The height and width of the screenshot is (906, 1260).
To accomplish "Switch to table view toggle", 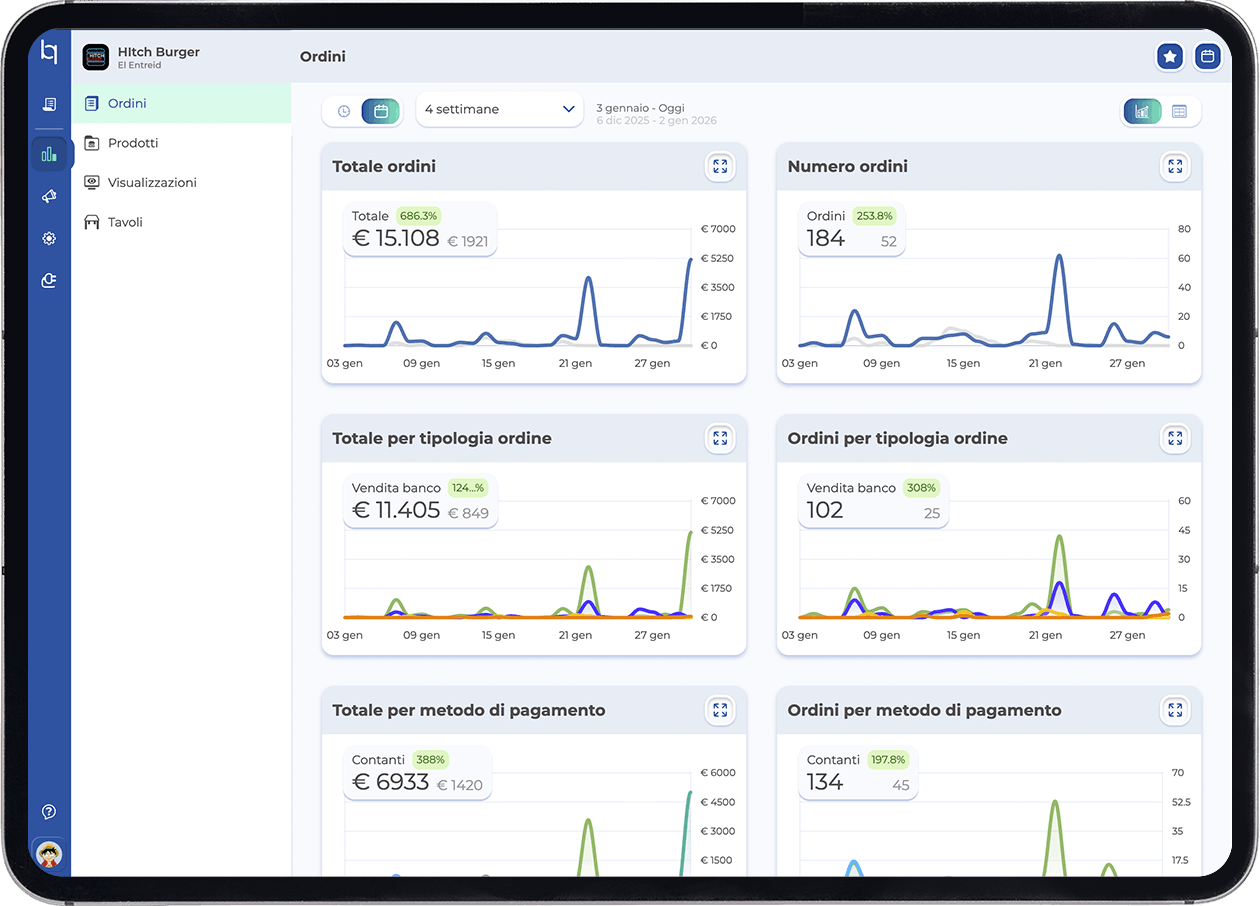I will pyautogui.click(x=1180, y=111).
